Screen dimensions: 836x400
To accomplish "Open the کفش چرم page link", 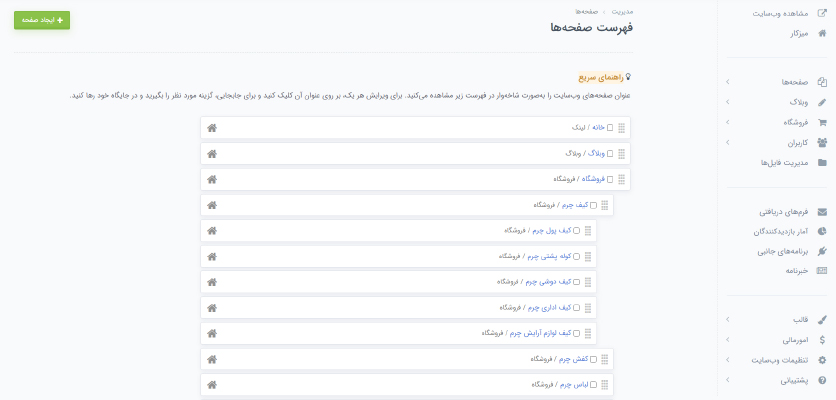I will click(x=574, y=359).
